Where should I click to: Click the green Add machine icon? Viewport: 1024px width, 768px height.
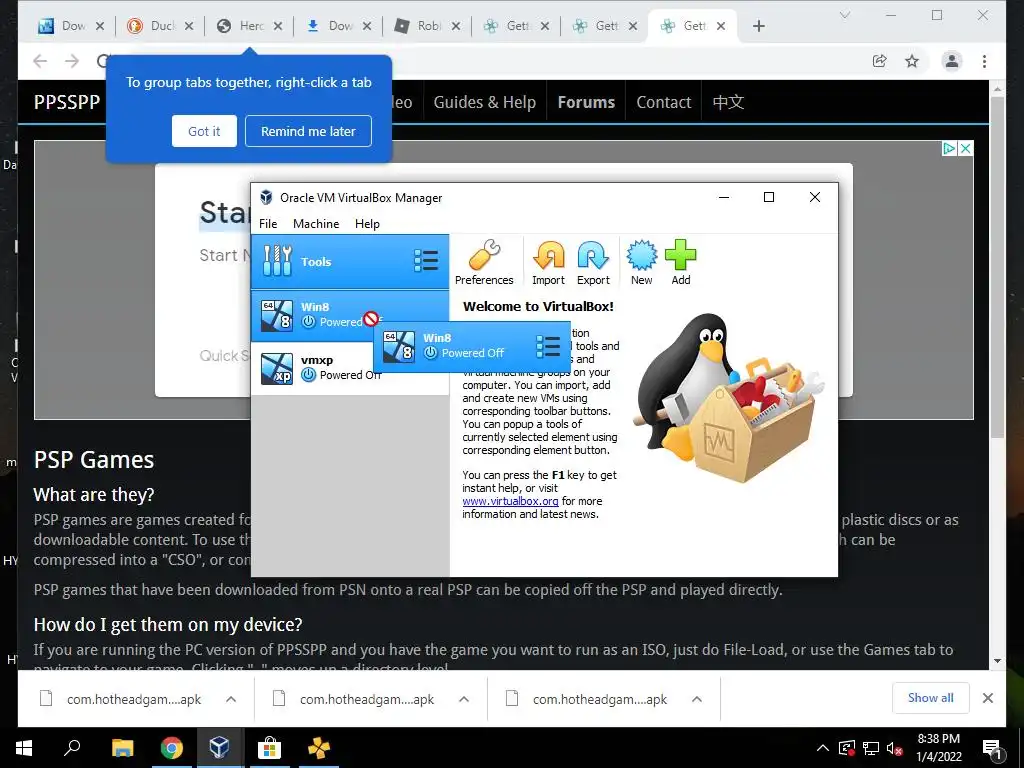680,263
